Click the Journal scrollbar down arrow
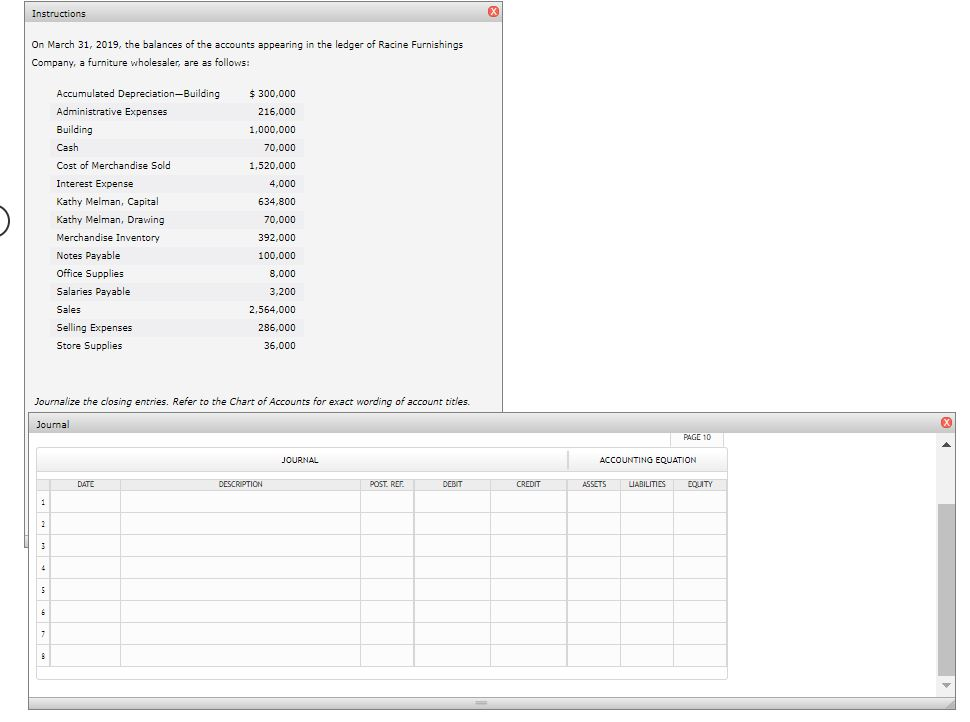The width and height of the screenshot is (970, 722). (947, 686)
